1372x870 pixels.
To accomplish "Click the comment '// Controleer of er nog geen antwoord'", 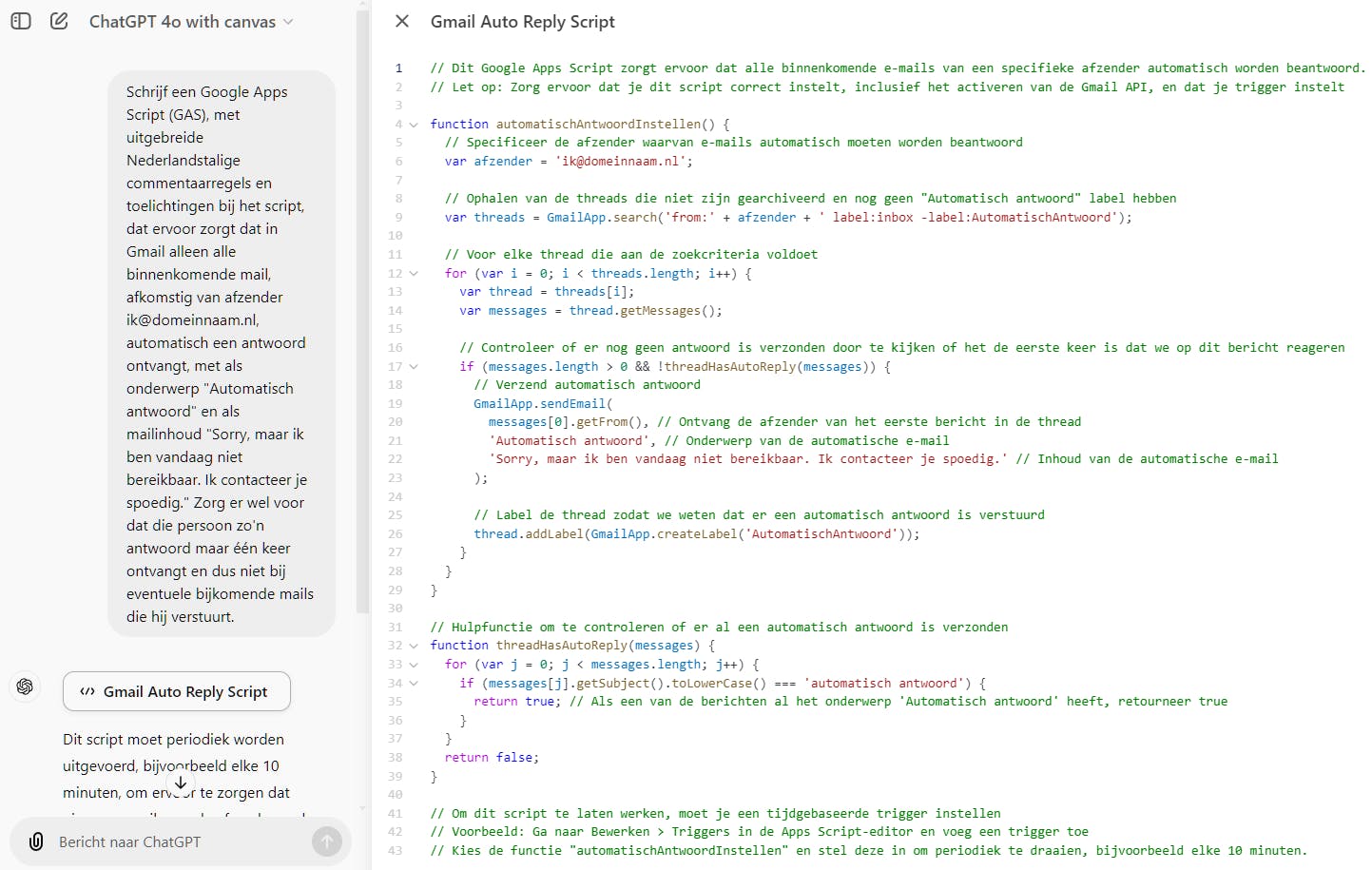I will (x=902, y=347).
